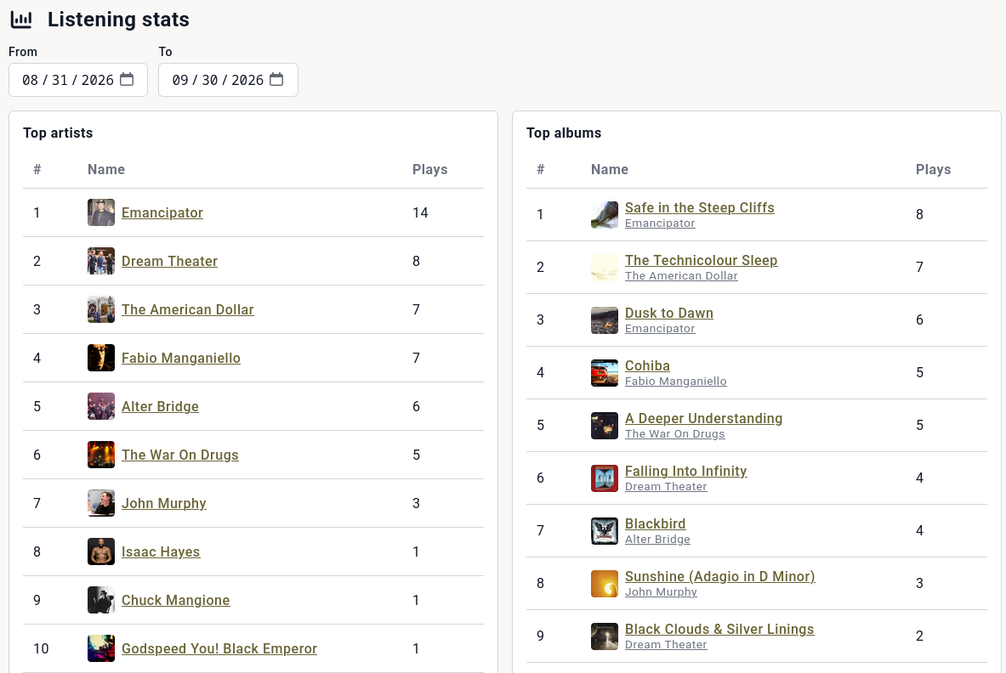Edit the To date field 09/30/2026
This screenshot has width=1006, height=673.
[228, 80]
